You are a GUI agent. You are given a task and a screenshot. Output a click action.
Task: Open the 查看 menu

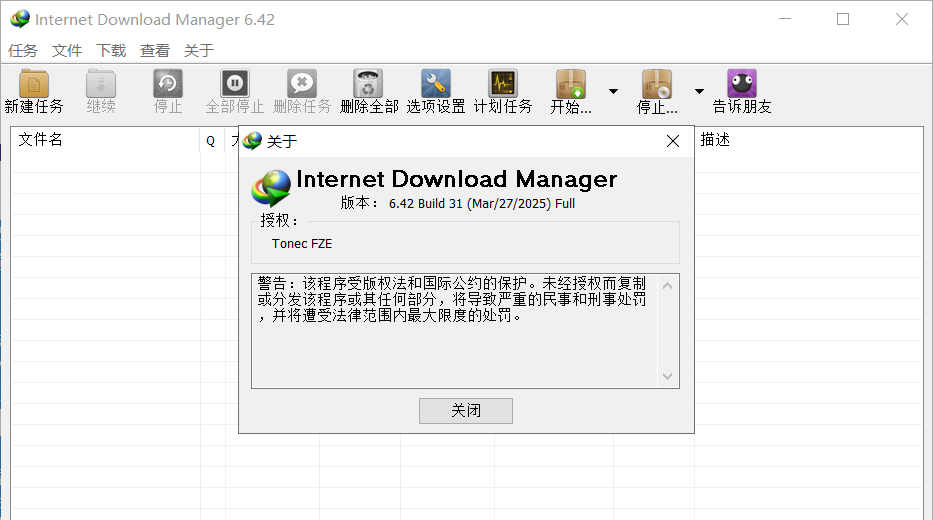coord(155,51)
